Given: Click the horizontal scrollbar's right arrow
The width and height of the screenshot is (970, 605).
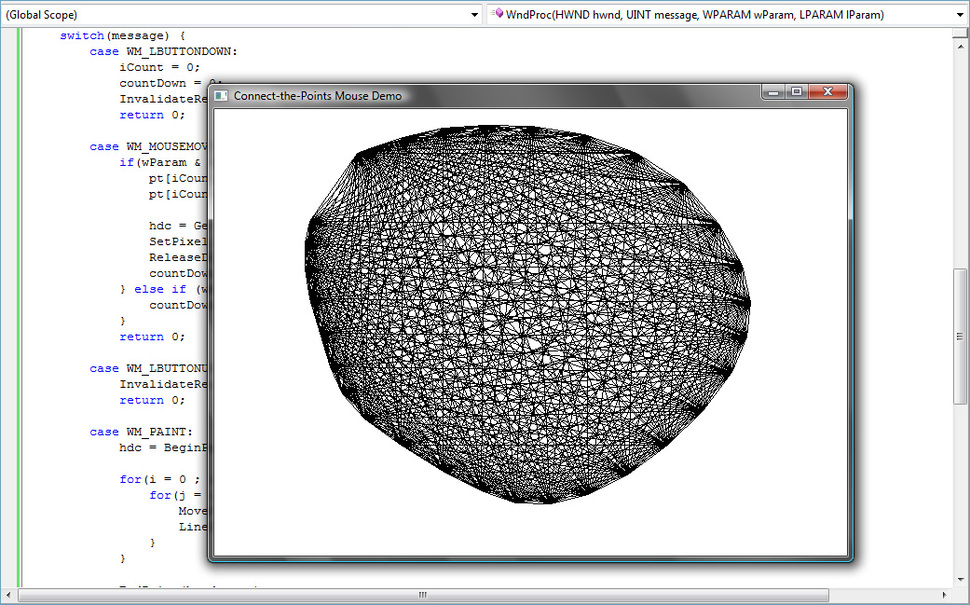Looking at the screenshot, I should [944, 596].
